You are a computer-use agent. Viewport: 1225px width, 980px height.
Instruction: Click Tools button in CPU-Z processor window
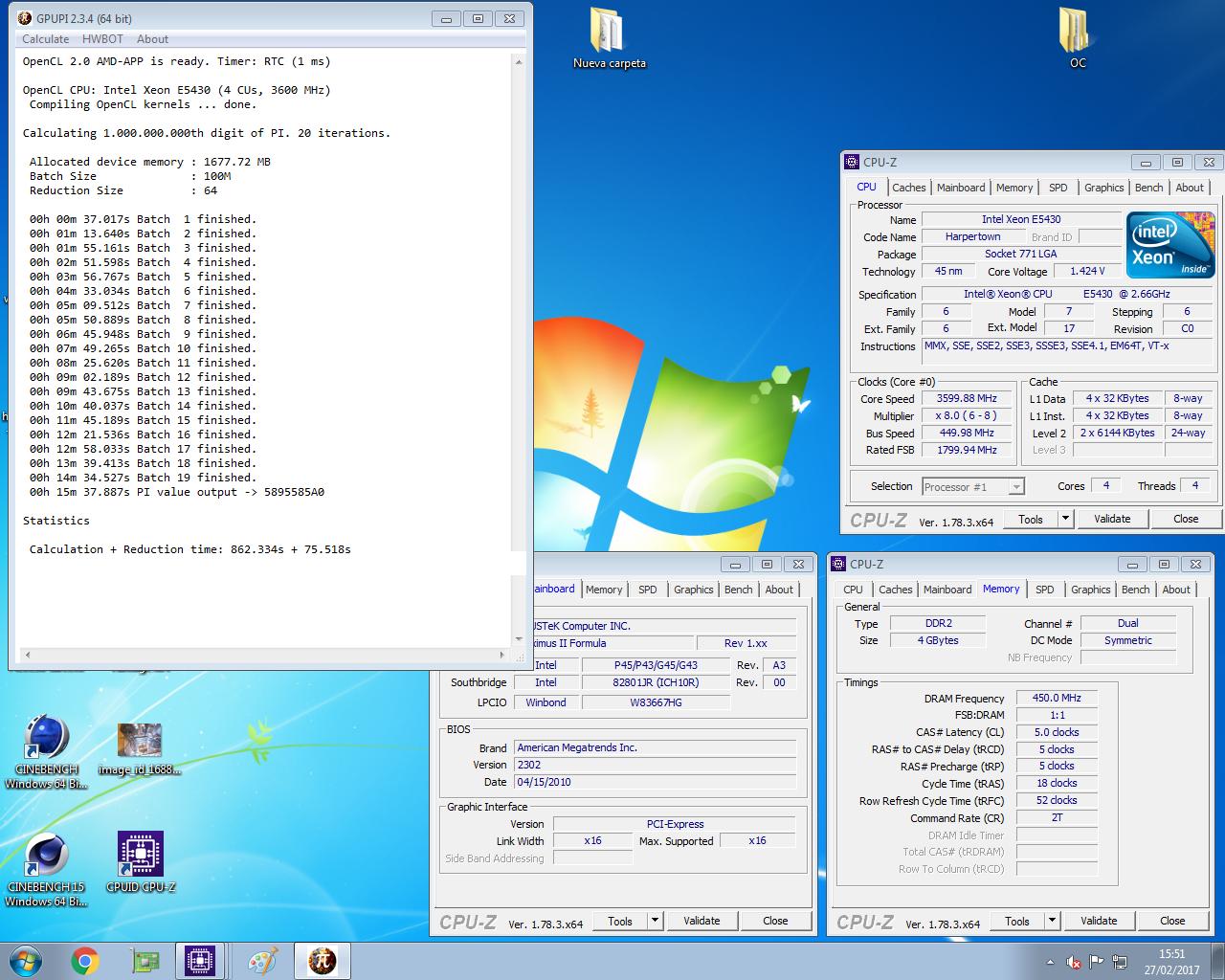(1031, 519)
